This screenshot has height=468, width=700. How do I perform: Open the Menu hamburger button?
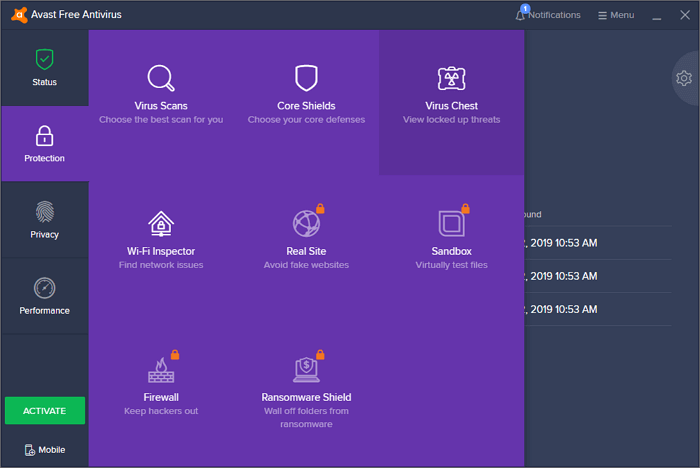(x=616, y=15)
